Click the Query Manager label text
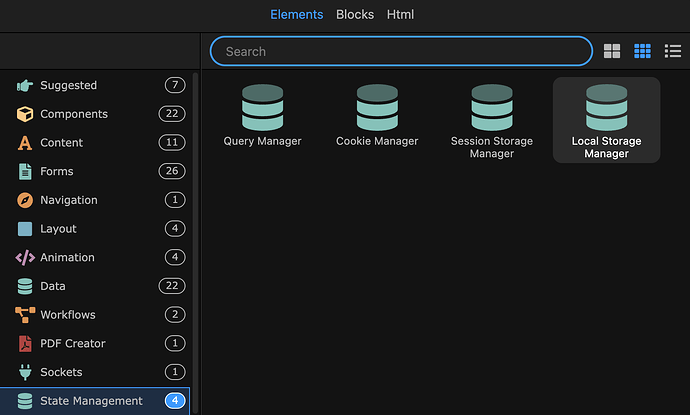The image size is (690, 415). pyautogui.click(x=262, y=141)
